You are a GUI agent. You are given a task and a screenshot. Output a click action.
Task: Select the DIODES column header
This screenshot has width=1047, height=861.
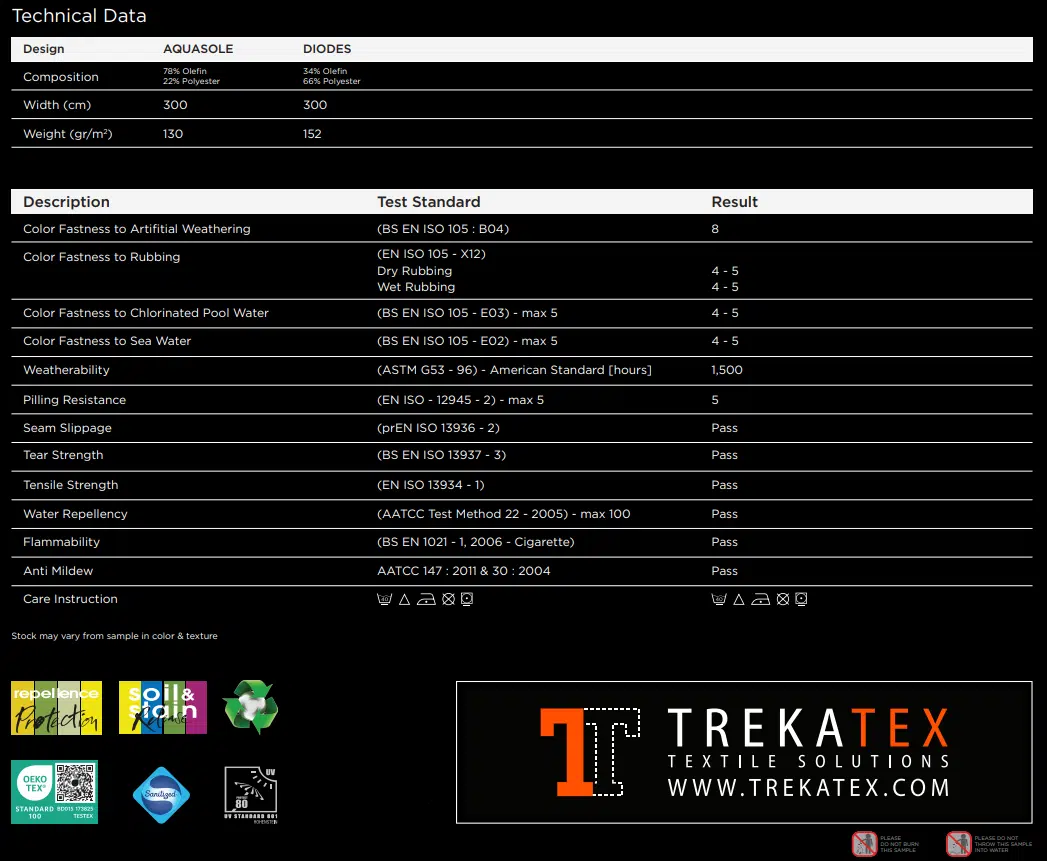coord(327,49)
